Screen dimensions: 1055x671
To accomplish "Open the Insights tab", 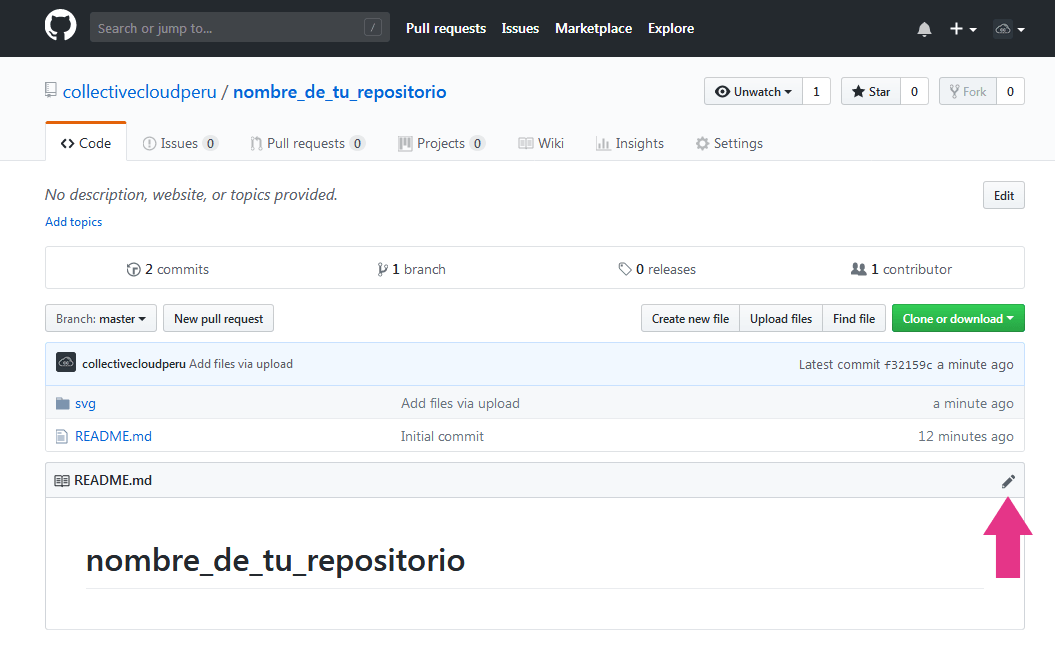I will tap(630, 143).
